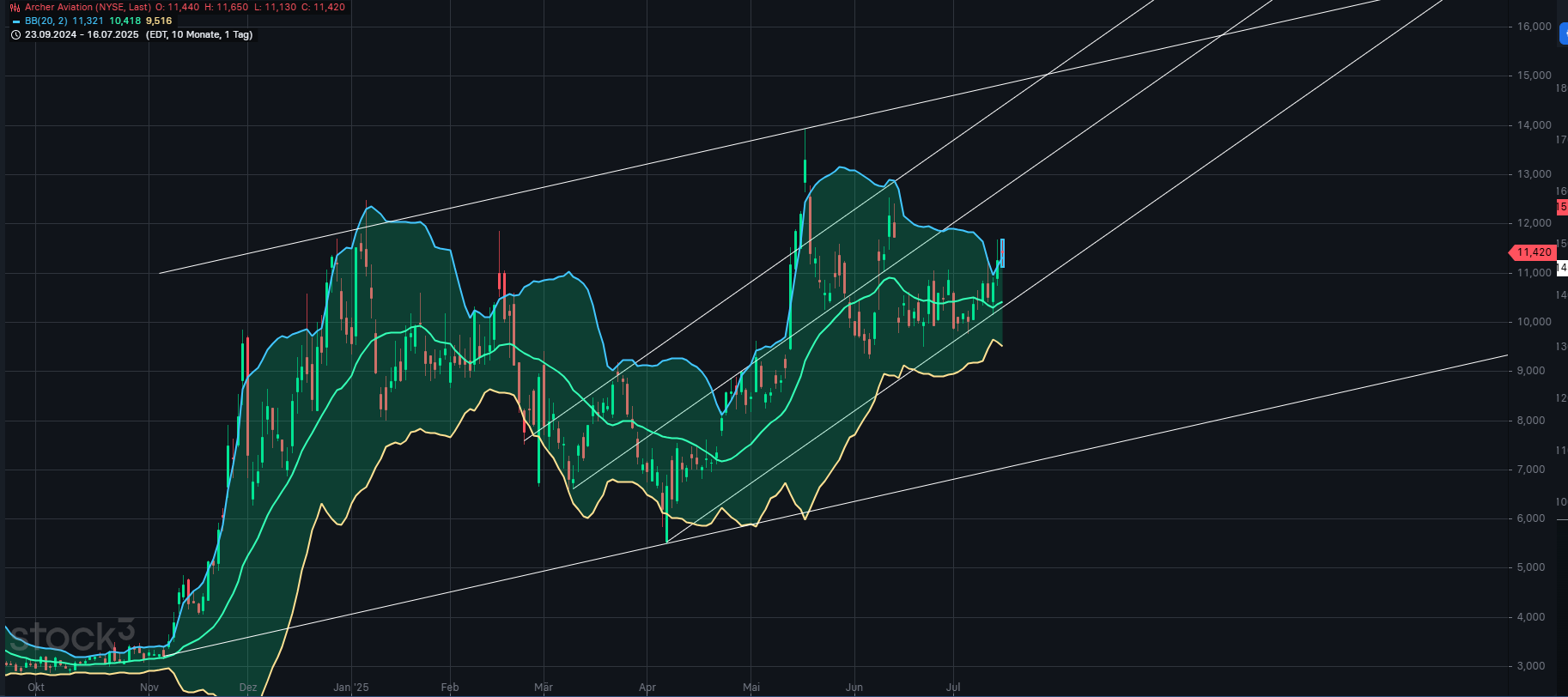Click the red 11,420 current price marker
Screen dimensions: 1568x697
click(1533, 252)
